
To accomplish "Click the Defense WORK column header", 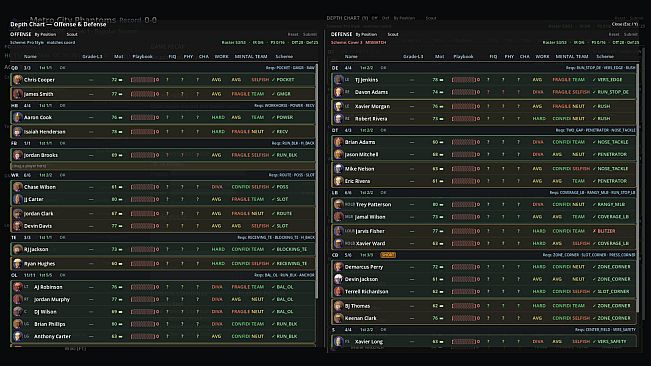I will [x=542, y=56].
